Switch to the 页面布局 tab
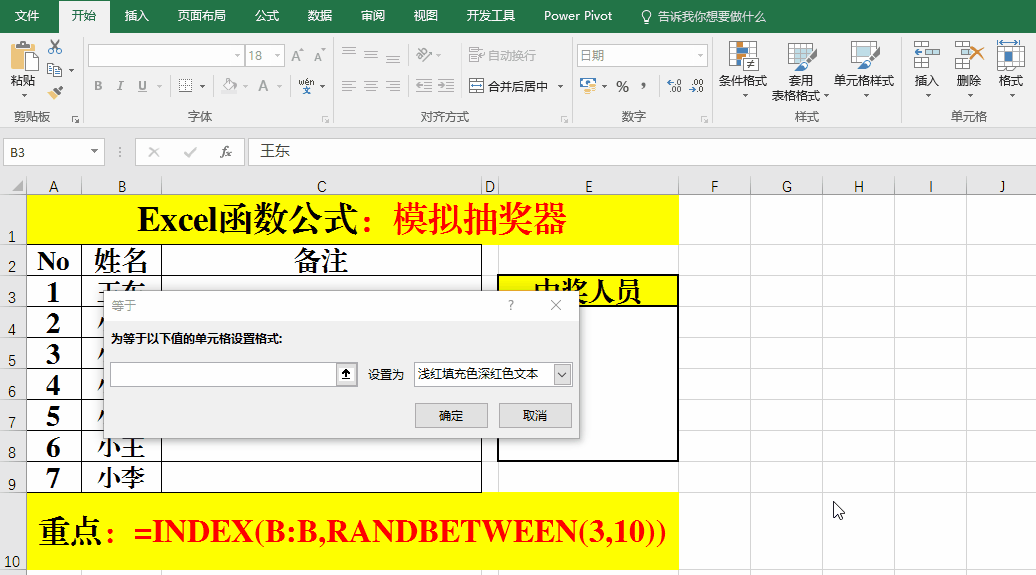This screenshot has width=1036, height=575. coord(202,16)
